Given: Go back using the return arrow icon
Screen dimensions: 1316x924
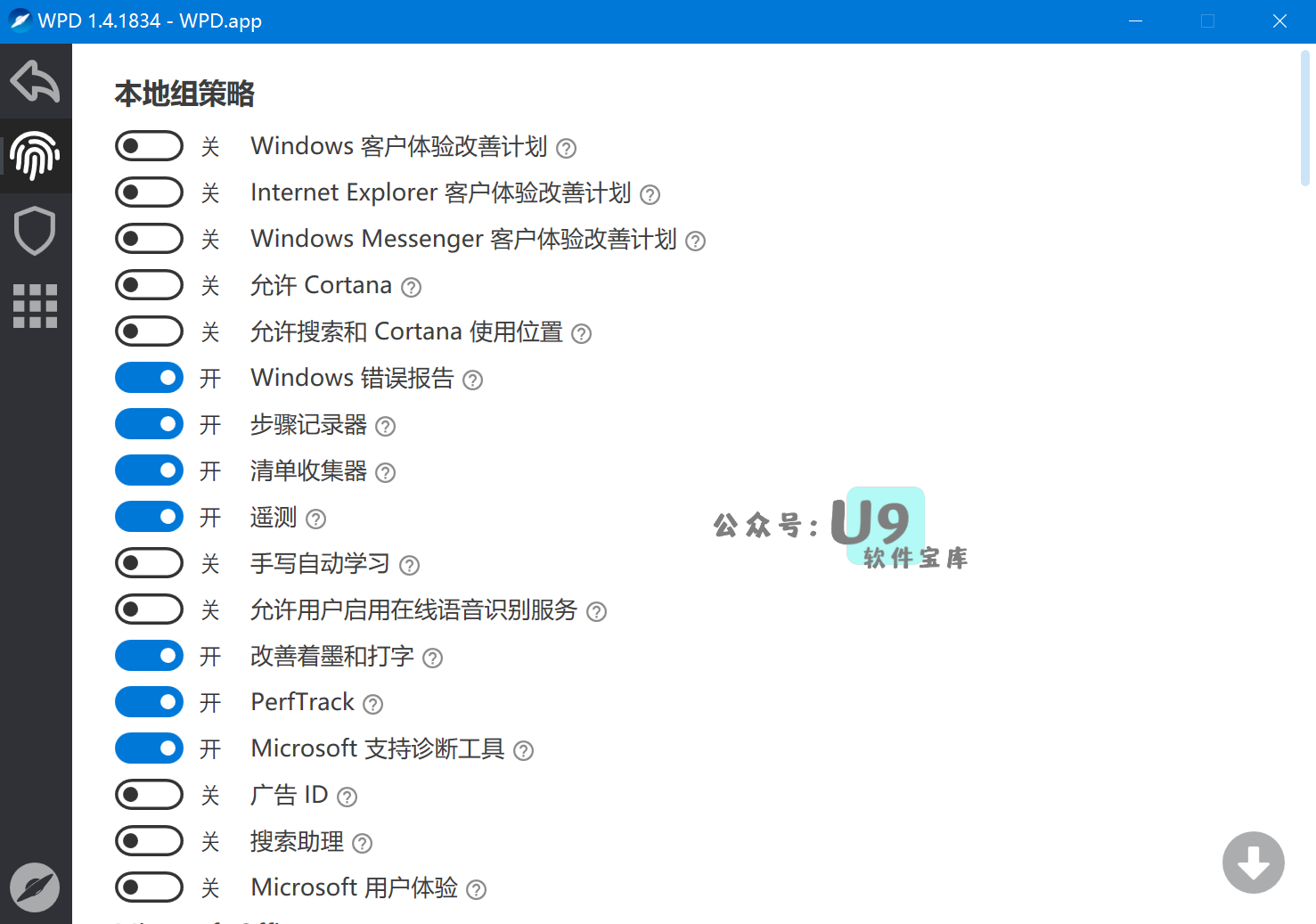Looking at the screenshot, I should (x=36, y=81).
